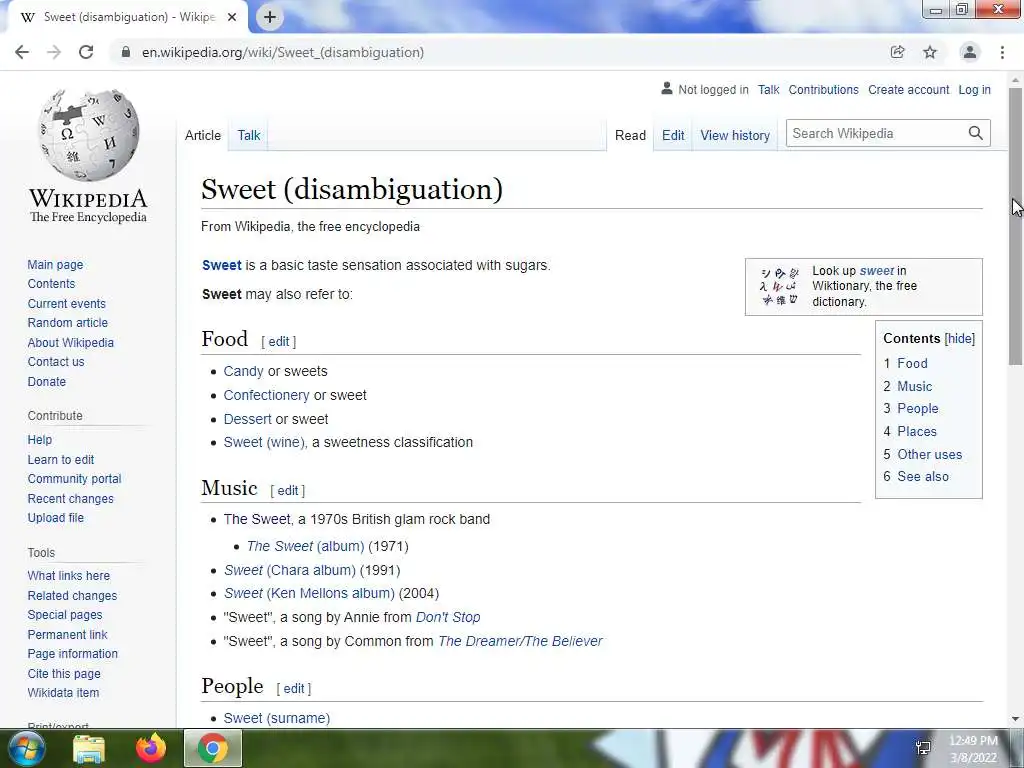Open the Candy article link
Viewport: 1024px width, 768px height.
(244, 371)
